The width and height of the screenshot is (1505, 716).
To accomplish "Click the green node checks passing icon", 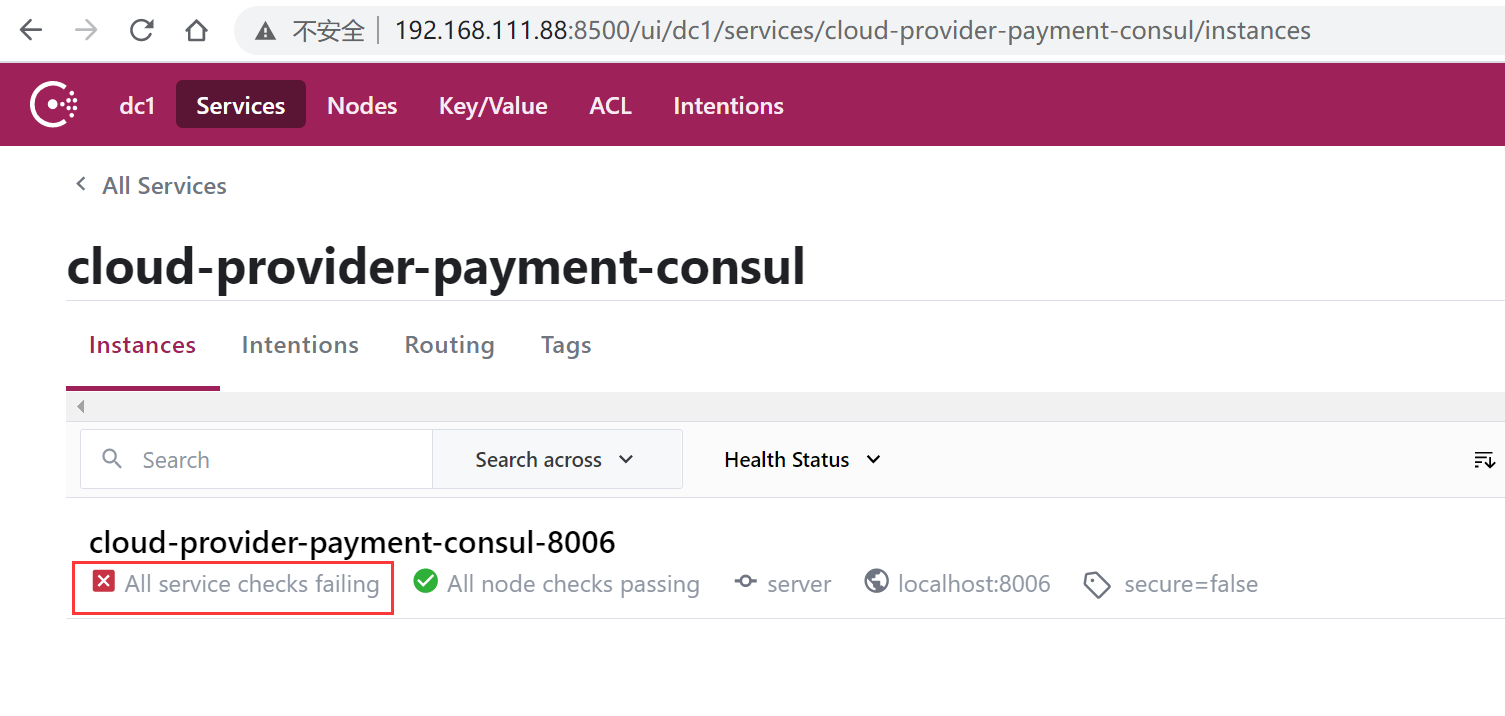I will (x=426, y=581).
